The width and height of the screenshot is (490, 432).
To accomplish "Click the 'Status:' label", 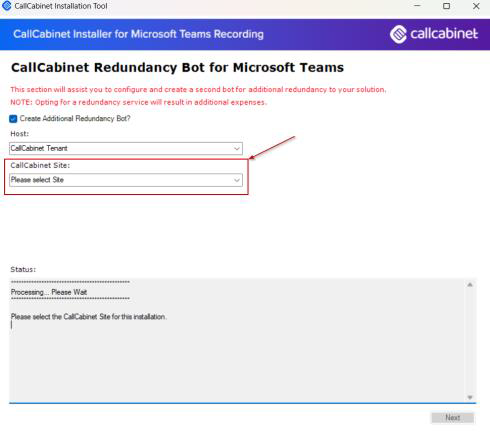I will tap(23, 269).
